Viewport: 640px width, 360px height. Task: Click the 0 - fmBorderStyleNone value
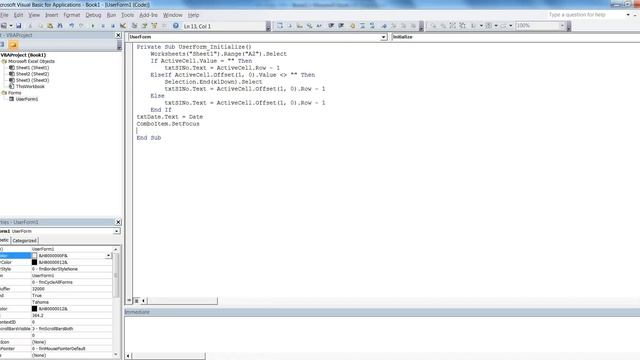55,269
